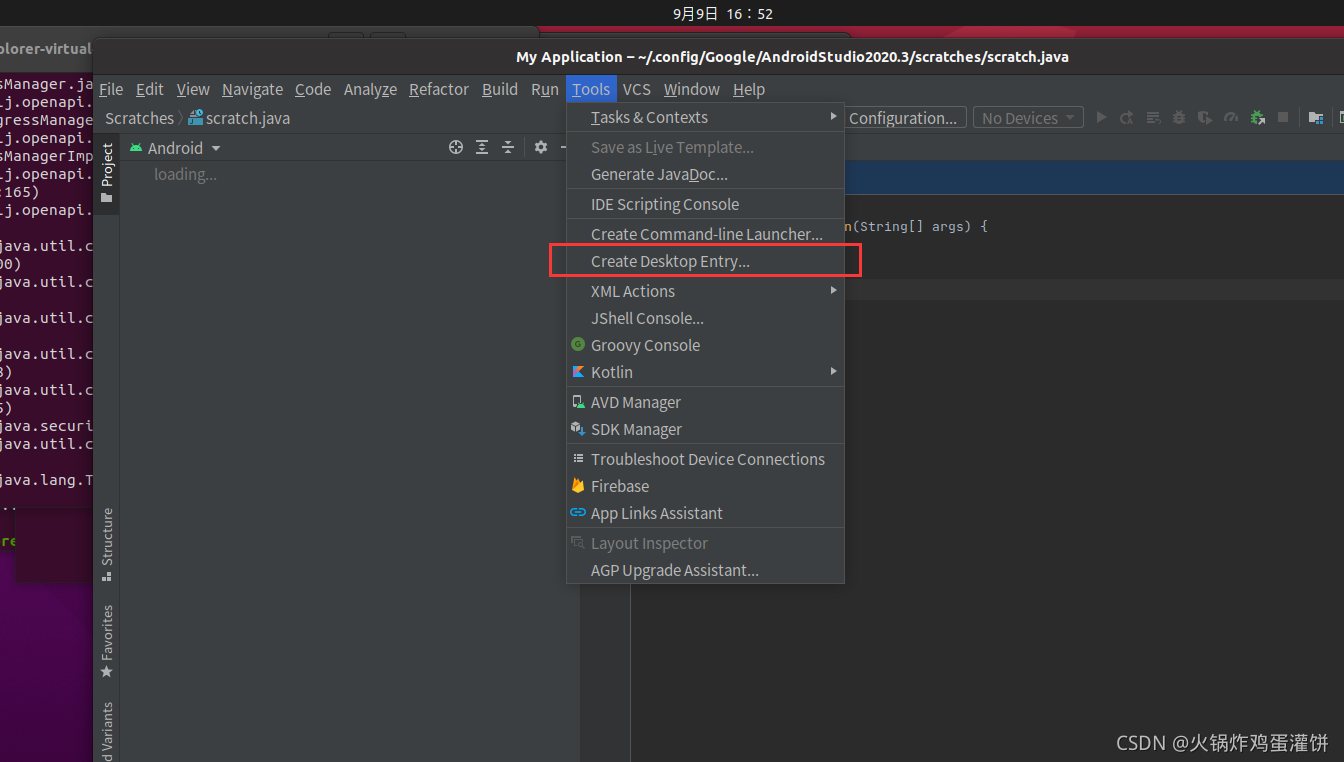Open Project Structure folder icon in toolbar
This screenshot has height=762, width=1344.
[1316, 117]
